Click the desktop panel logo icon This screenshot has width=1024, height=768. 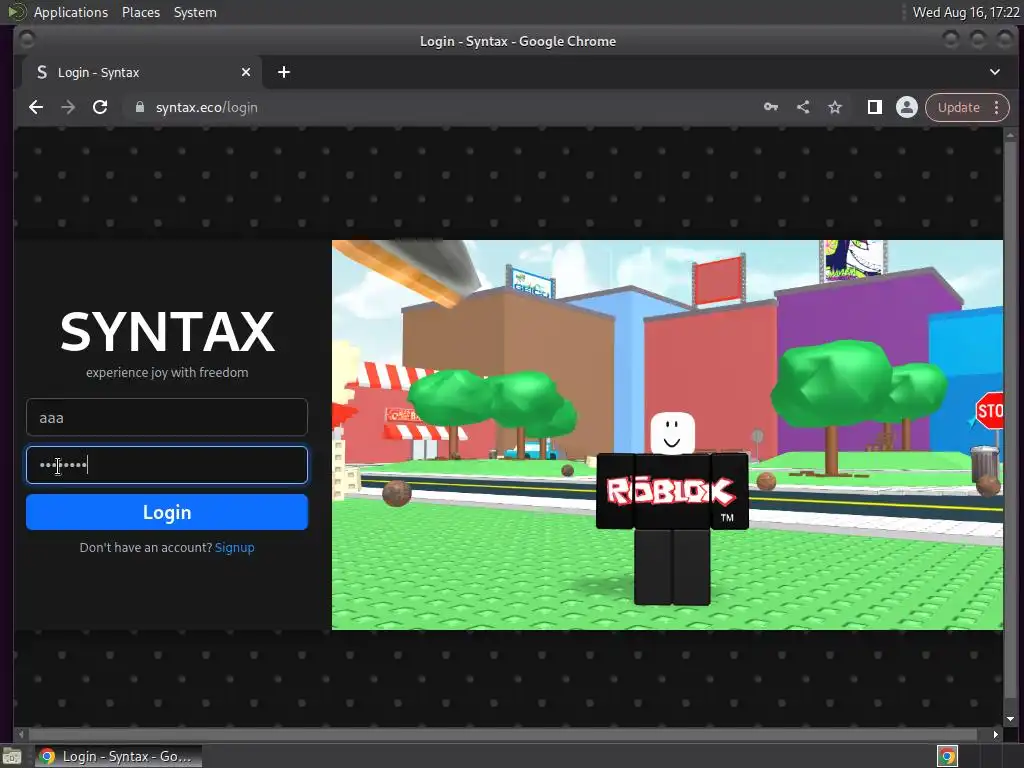(16, 12)
